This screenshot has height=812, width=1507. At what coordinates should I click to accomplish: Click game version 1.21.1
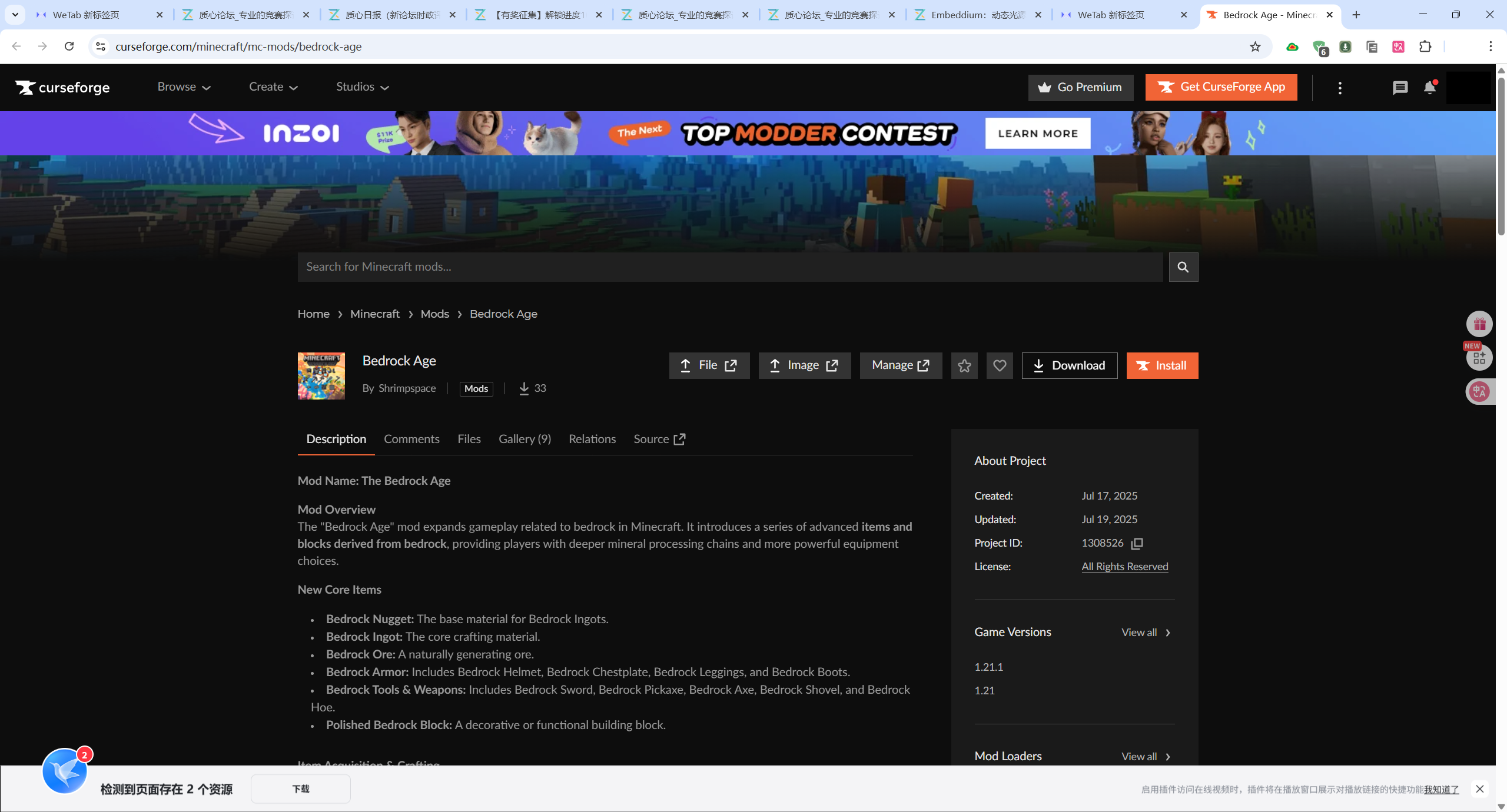(989, 667)
